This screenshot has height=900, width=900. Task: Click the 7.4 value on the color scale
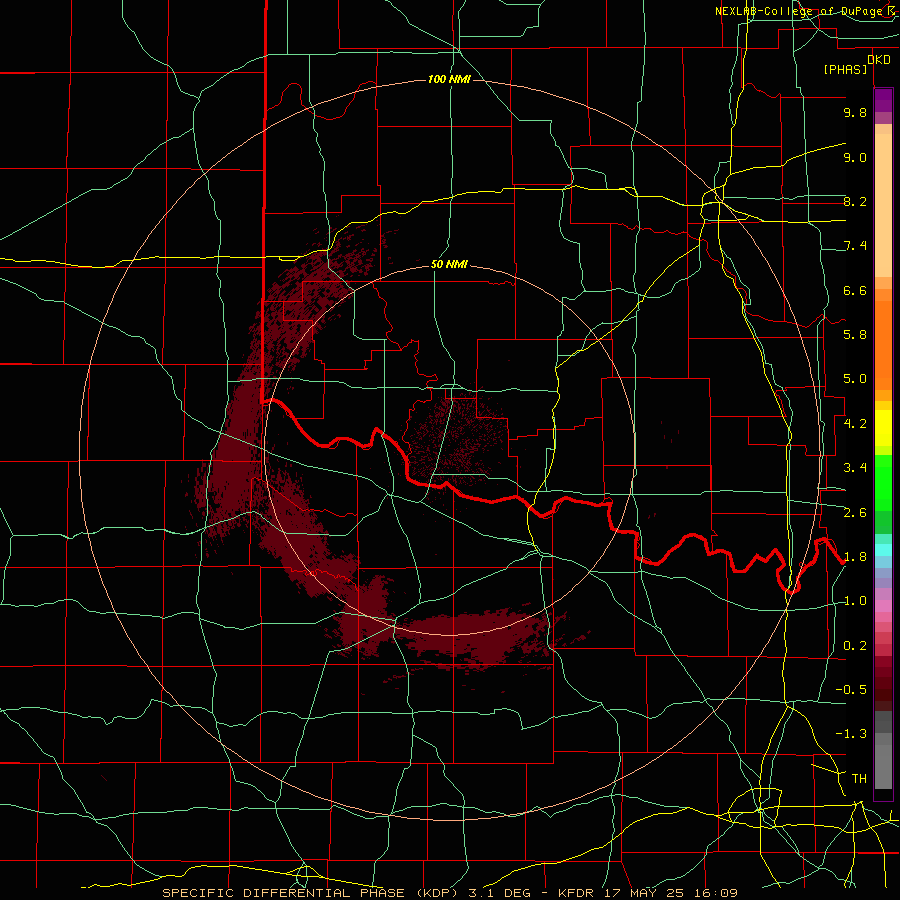point(855,246)
